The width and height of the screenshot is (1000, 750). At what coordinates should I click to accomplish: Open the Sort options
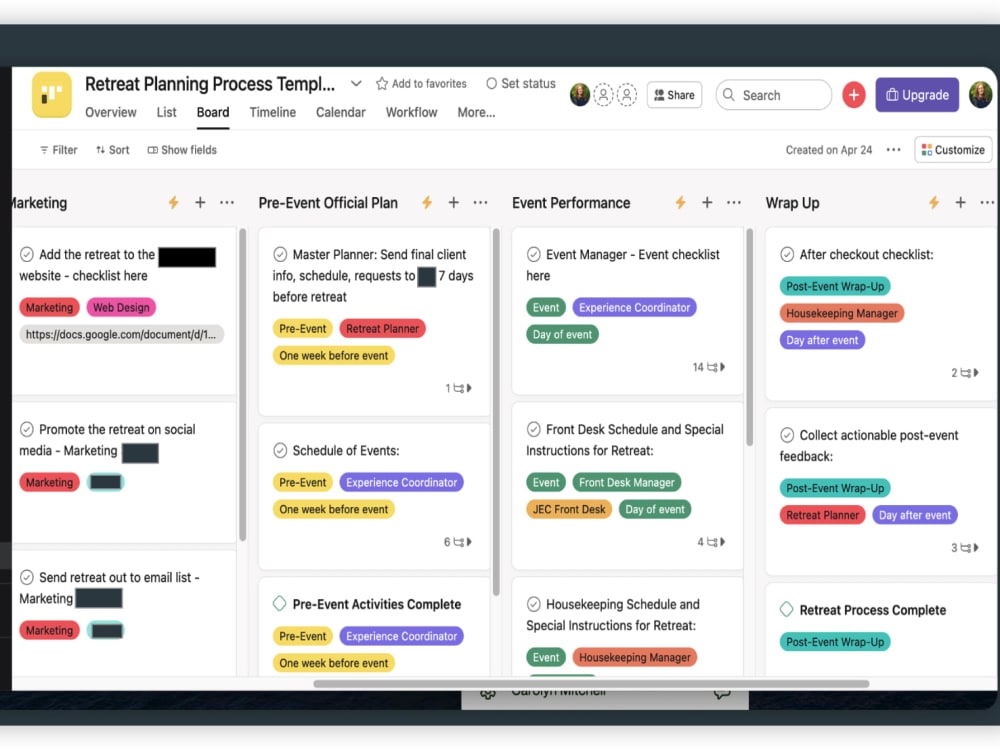112,149
